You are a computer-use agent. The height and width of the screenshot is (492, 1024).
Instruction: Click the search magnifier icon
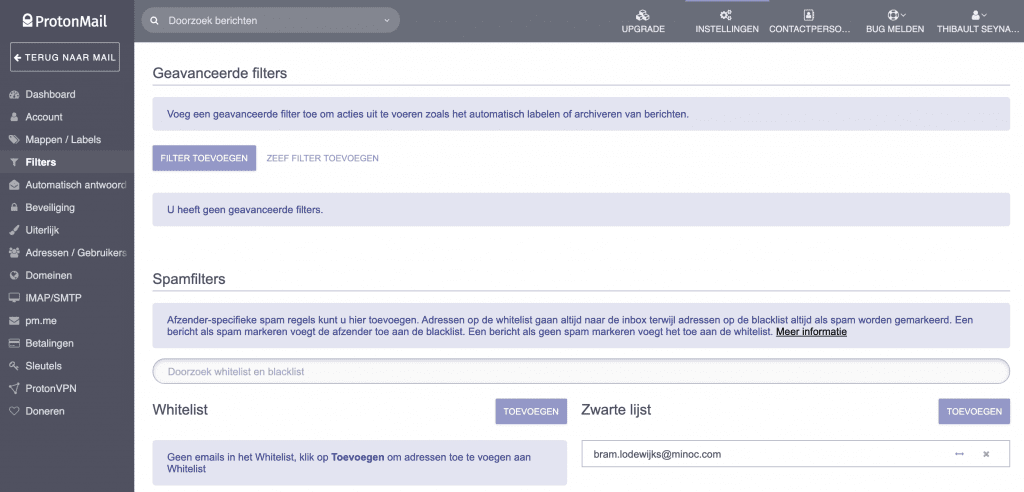[x=155, y=20]
